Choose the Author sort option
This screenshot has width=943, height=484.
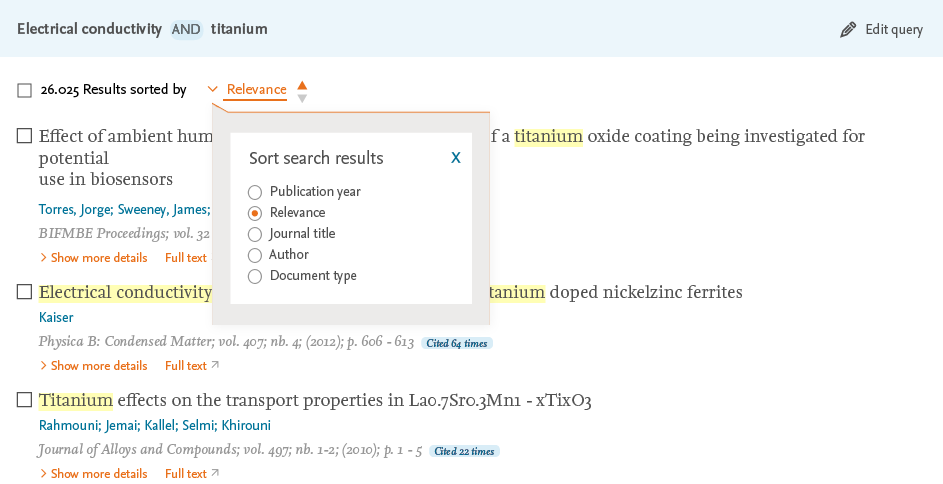255,255
